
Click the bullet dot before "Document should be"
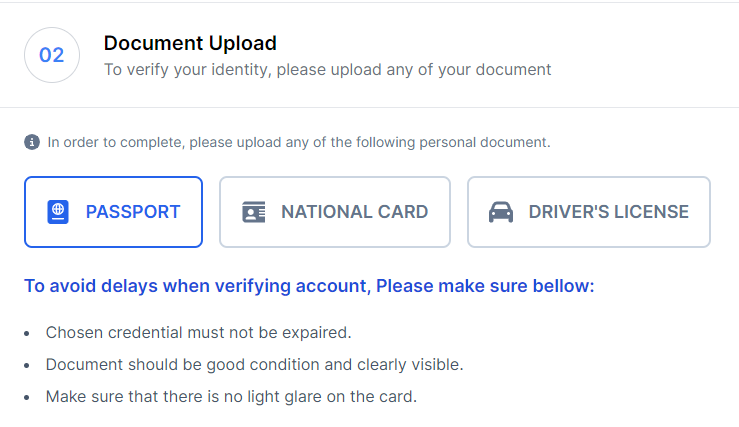(x=27, y=364)
